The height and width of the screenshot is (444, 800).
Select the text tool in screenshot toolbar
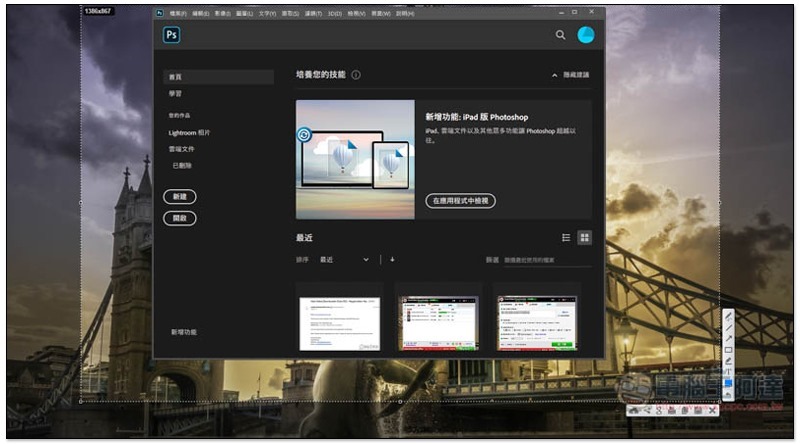point(728,372)
